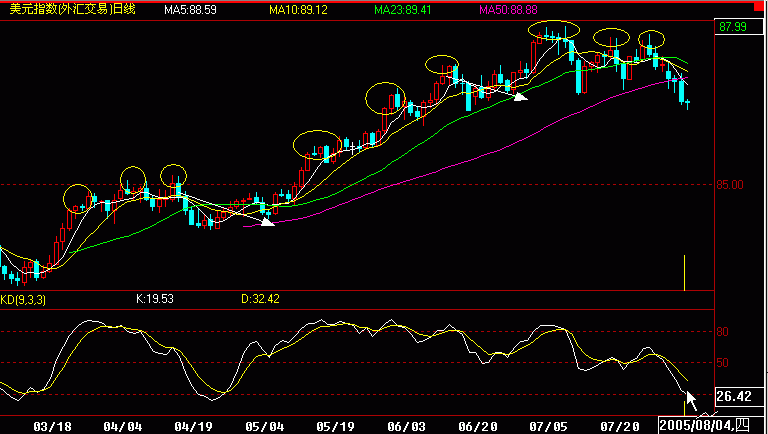Click the 85.00 price axis label
Image resolution: width=768 pixels, height=434 pixels.
click(x=730, y=185)
